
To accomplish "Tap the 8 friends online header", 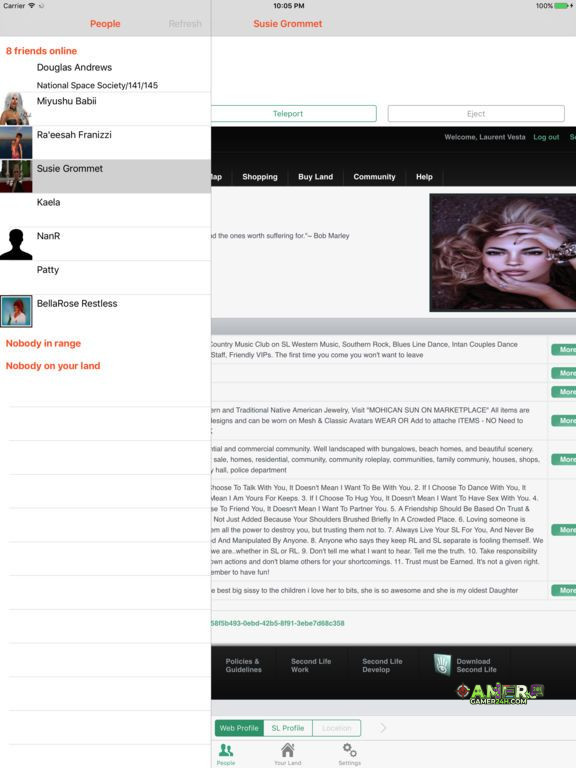I will (x=41, y=51).
